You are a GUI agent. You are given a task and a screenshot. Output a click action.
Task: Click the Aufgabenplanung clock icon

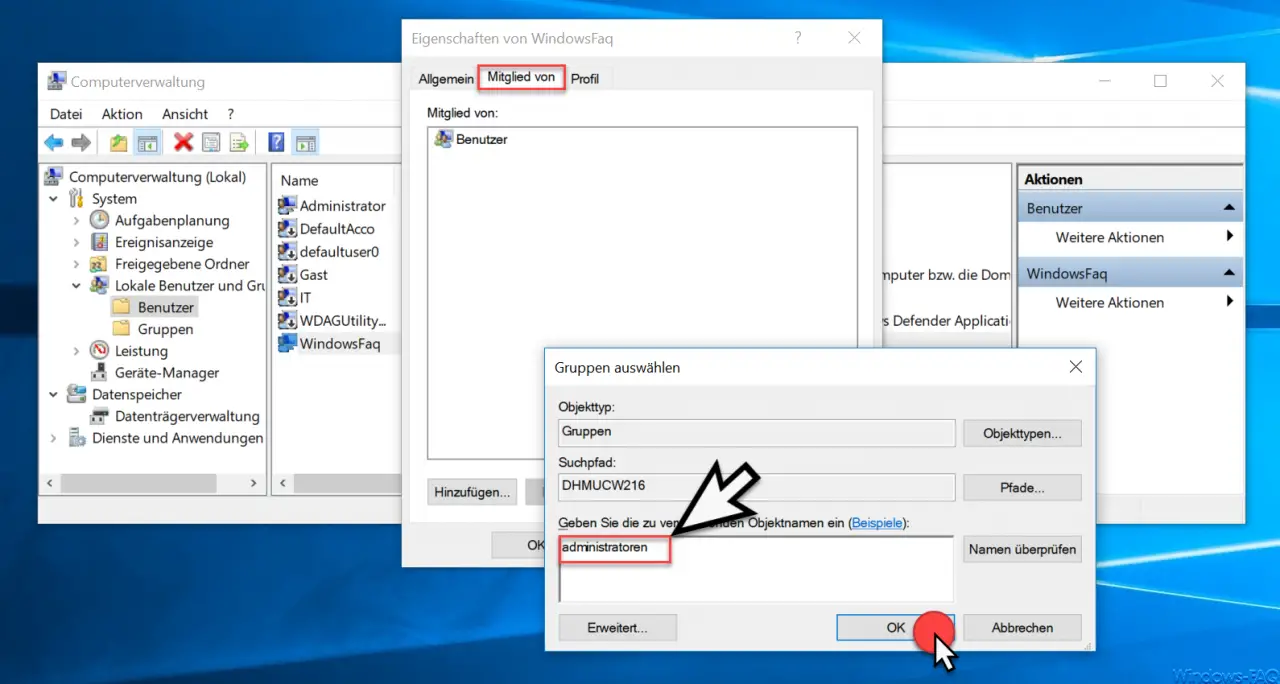(99, 220)
